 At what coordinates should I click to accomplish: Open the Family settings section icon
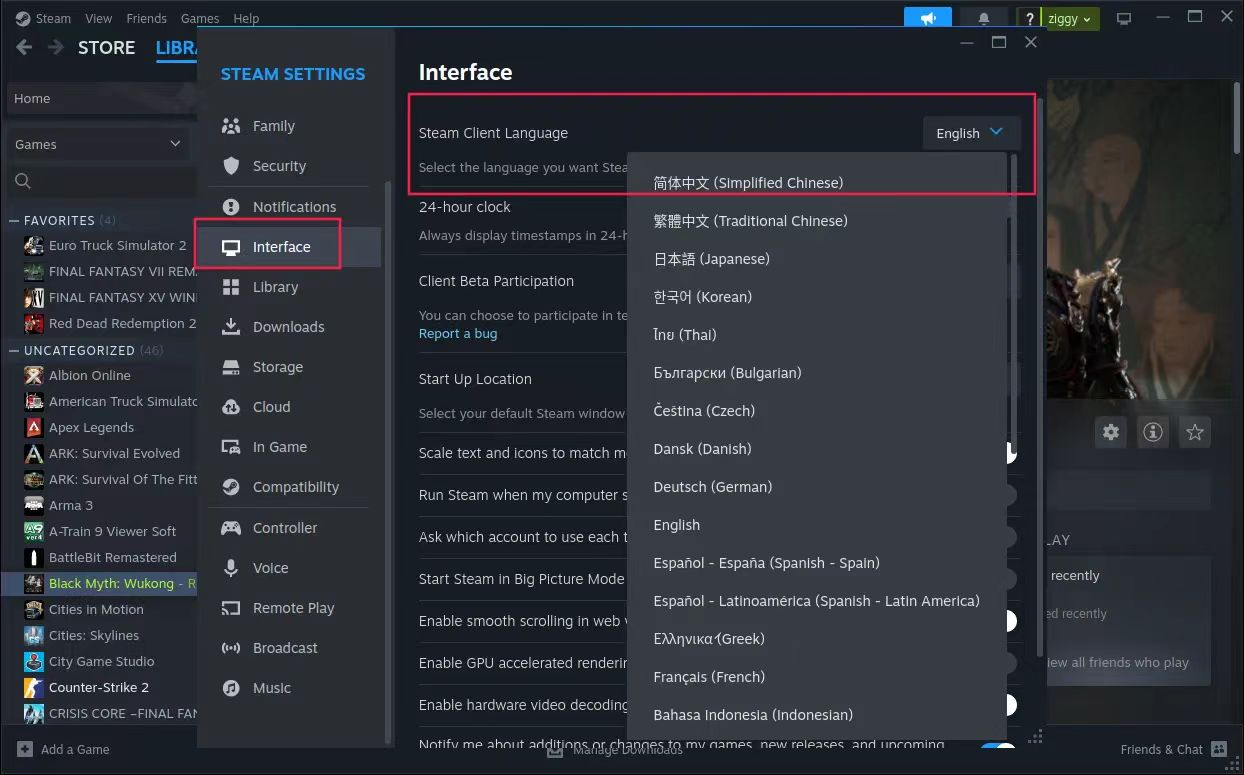click(231, 126)
